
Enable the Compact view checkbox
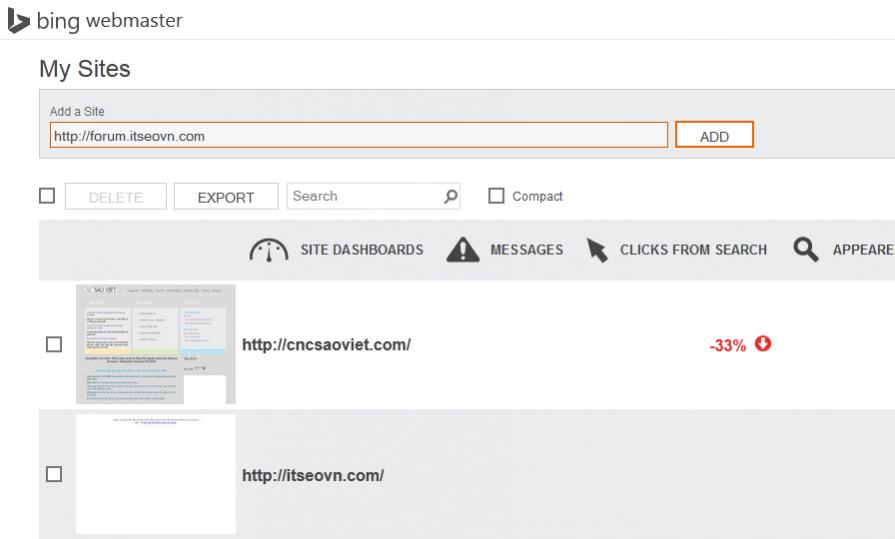point(496,196)
